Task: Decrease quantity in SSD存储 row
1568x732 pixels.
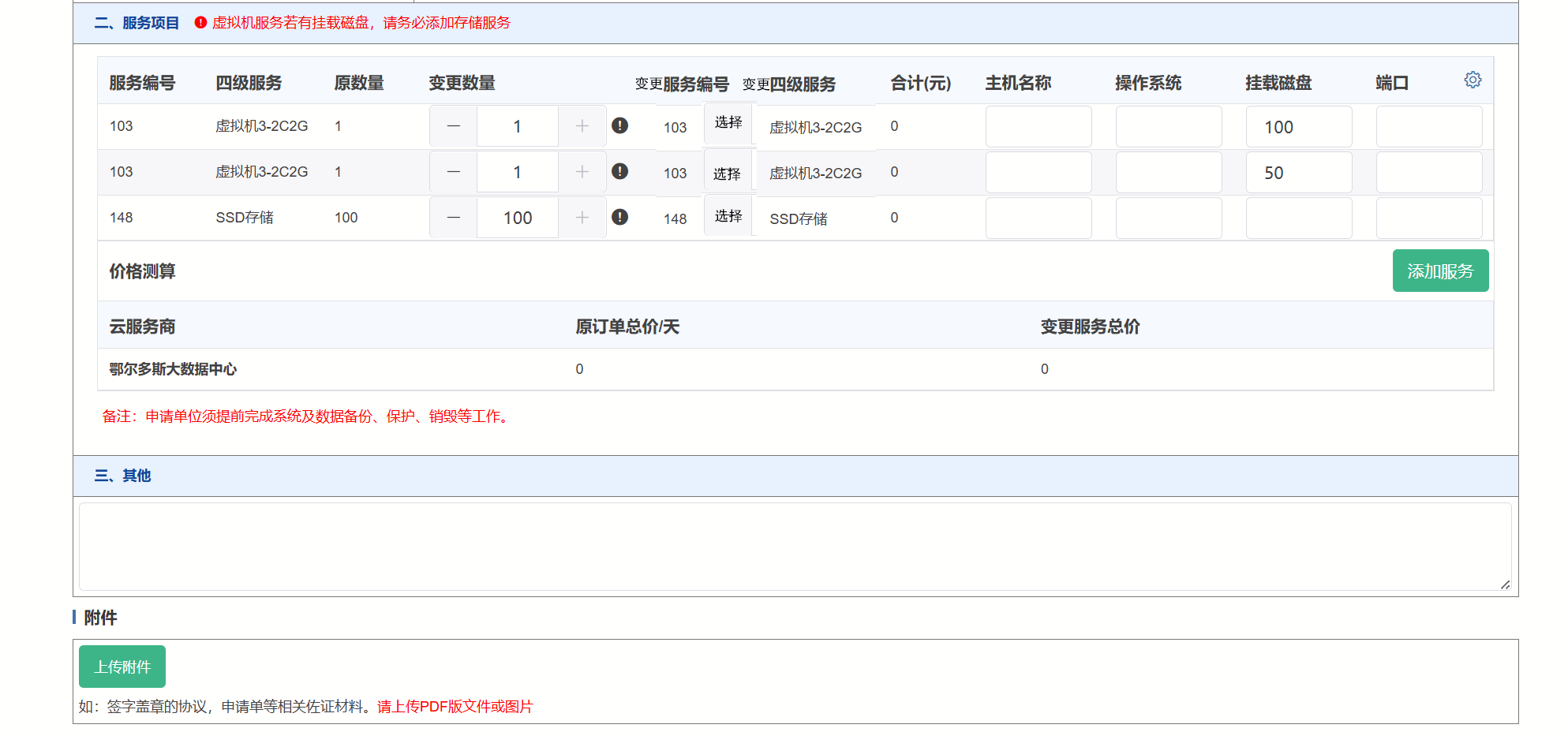Action: click(x=453, y=218)
